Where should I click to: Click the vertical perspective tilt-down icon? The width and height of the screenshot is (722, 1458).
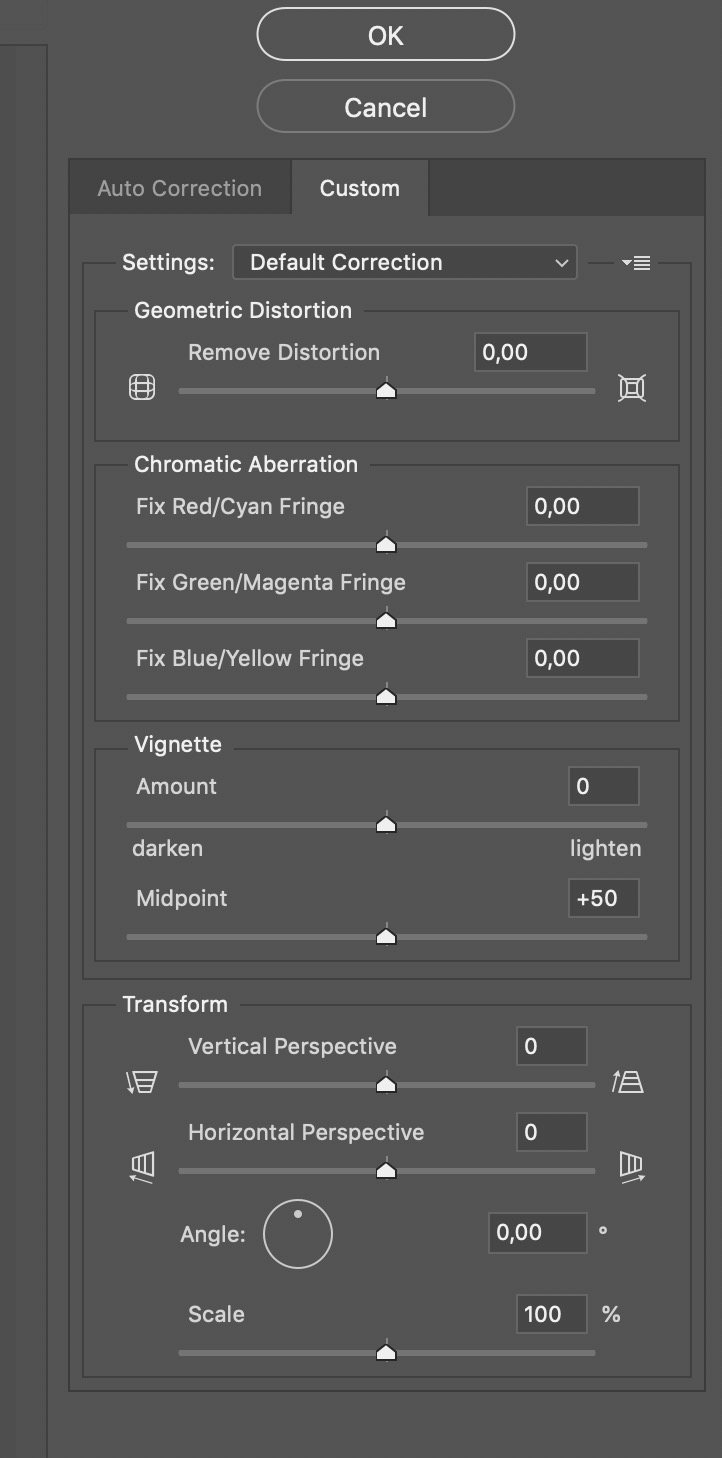pyautogui.click(x=142, y=1082)
